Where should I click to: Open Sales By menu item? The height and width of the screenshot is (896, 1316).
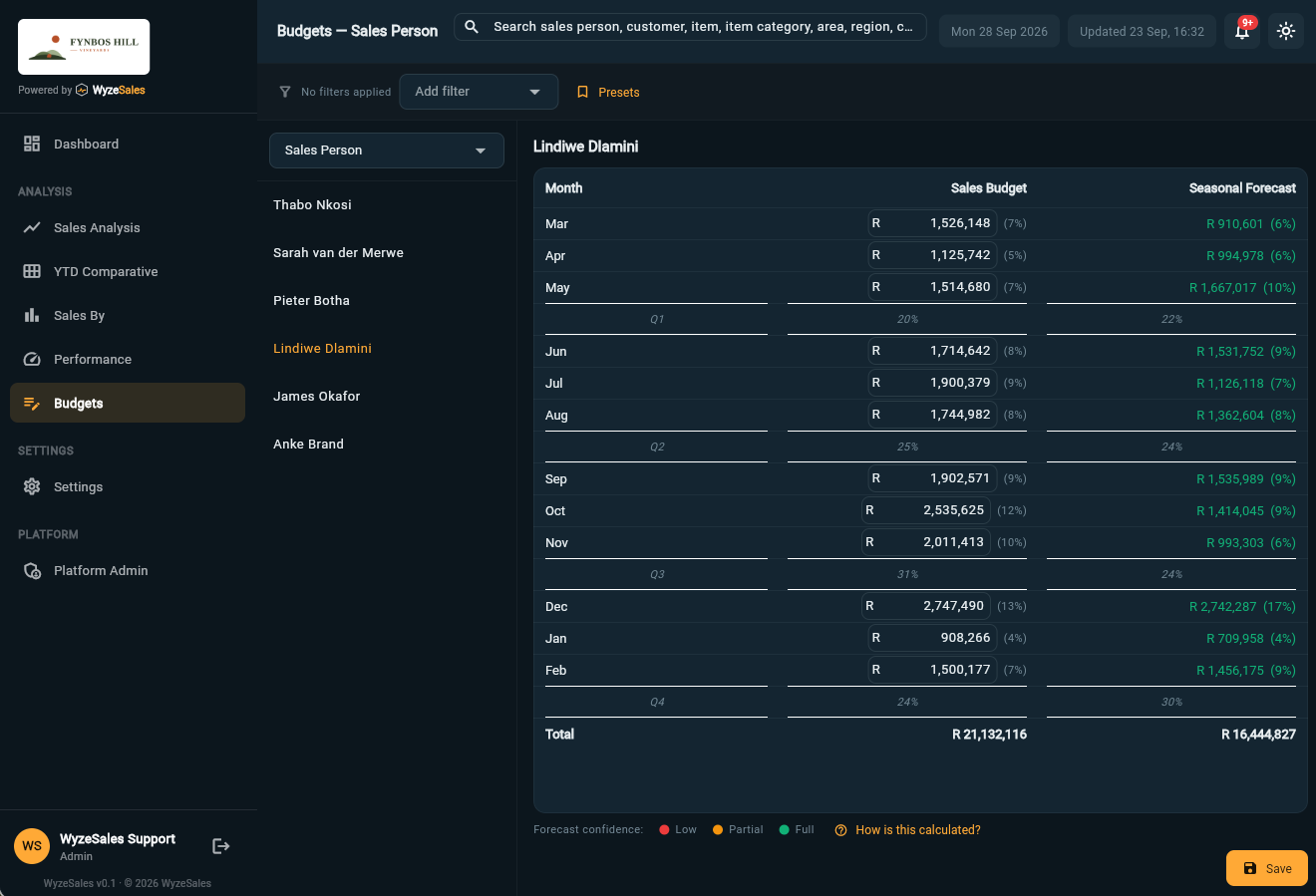pos(128,315)
